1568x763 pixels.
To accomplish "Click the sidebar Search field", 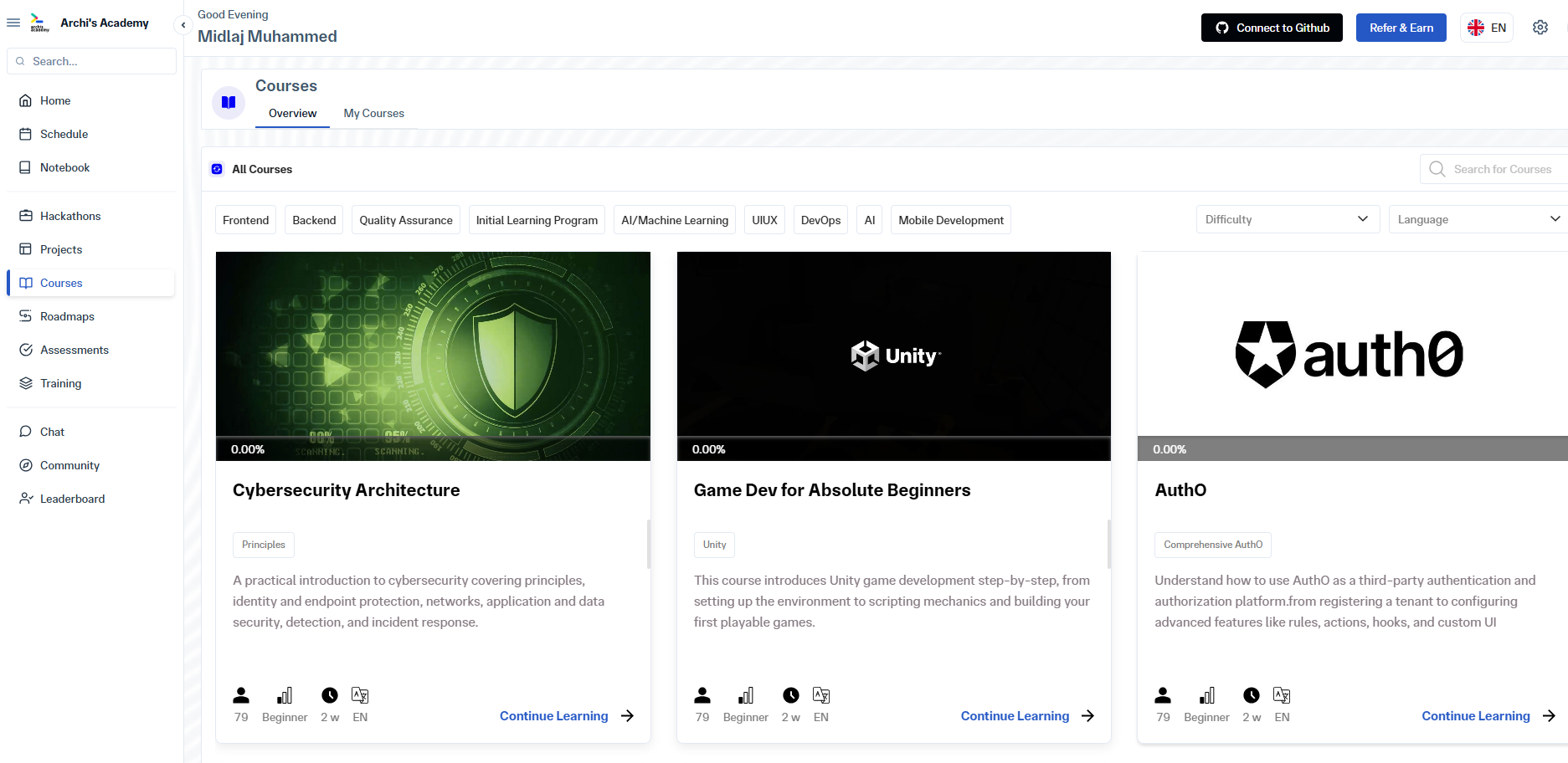I will pyautogui.click(x=92, y=61).
